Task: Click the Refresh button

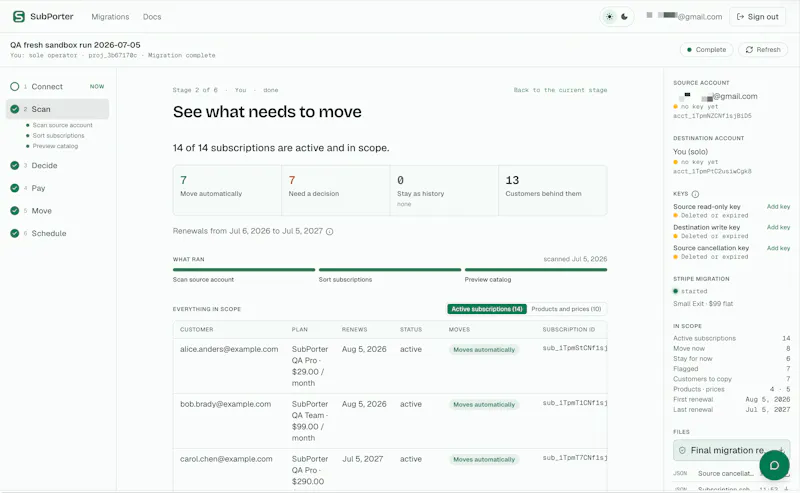Action: coord(763,50)
